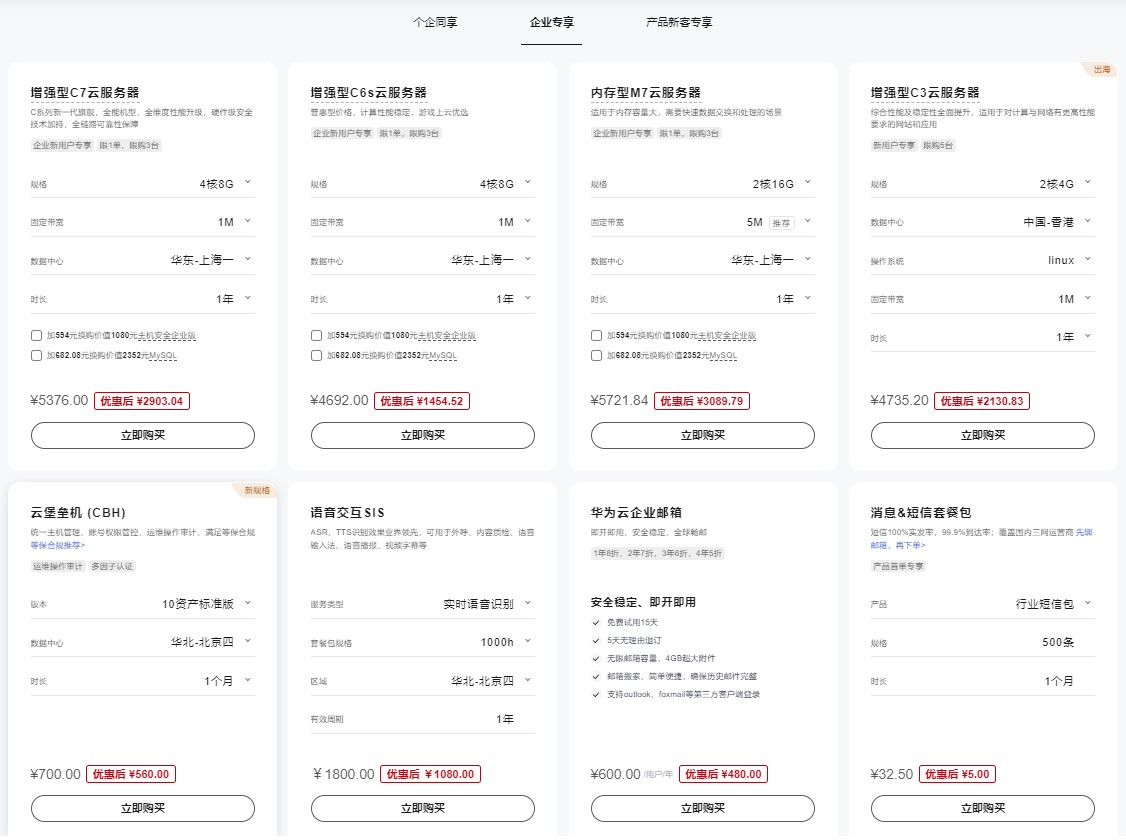Click the 500条 规格 value
This screenshot has width=1126, height=840.
(x=1058, y=642)
